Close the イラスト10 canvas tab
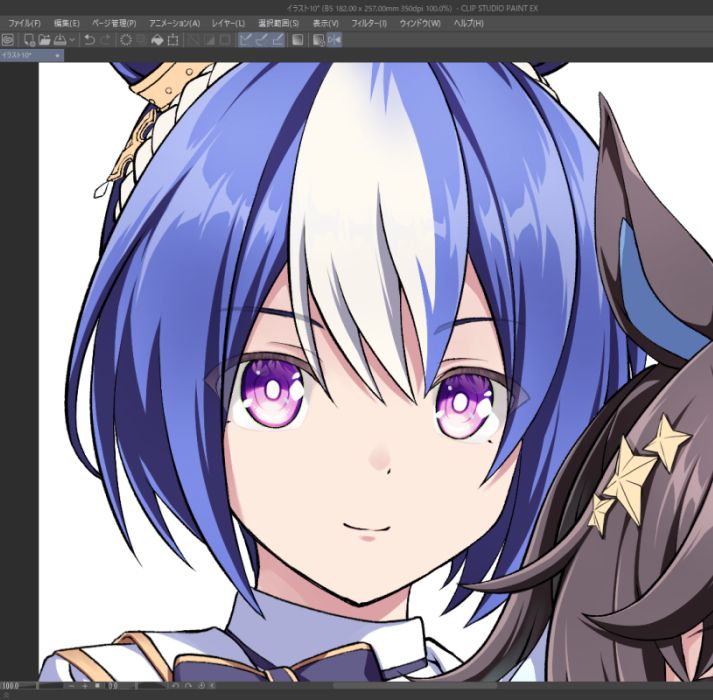Image resolution: width=713 pixels, height=700 pixels. click(57, 55)
